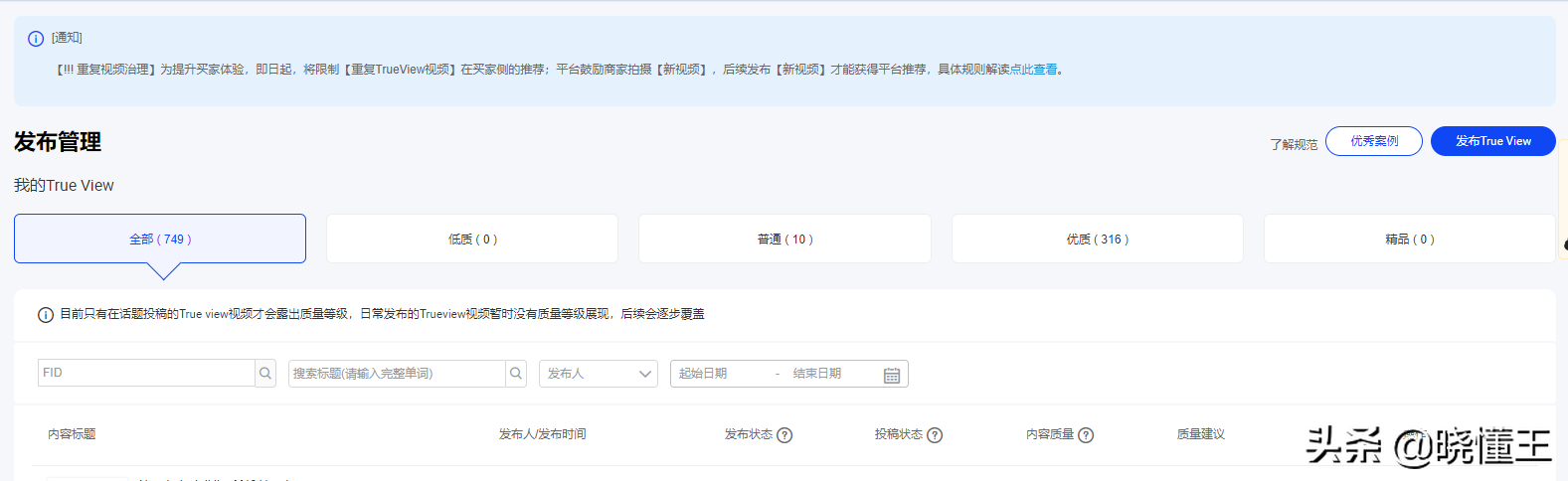
Task: Click the 发布人/发布时间 column header
Action: click(542, 434)
